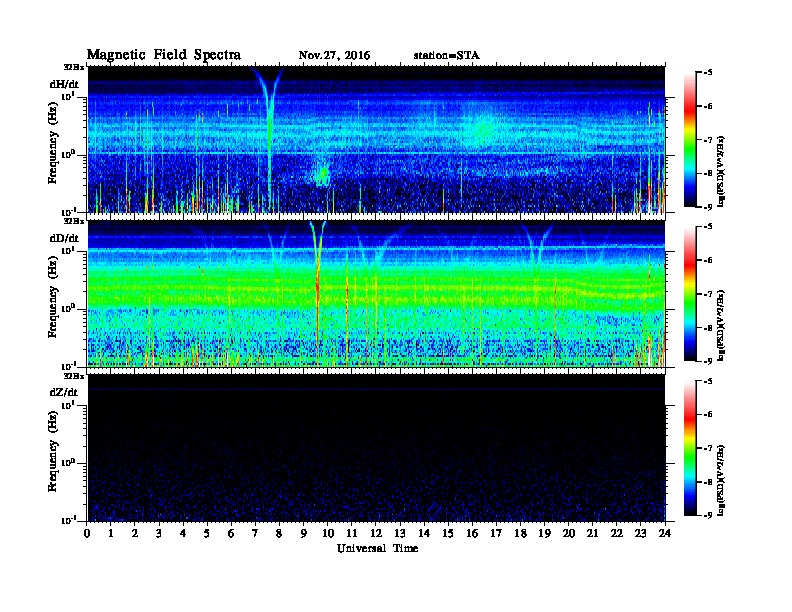Image resolution: width=792 pixels, height=612 pixels.
Task: Click the hour 15 tick label
Action: (x=448, y=534)
